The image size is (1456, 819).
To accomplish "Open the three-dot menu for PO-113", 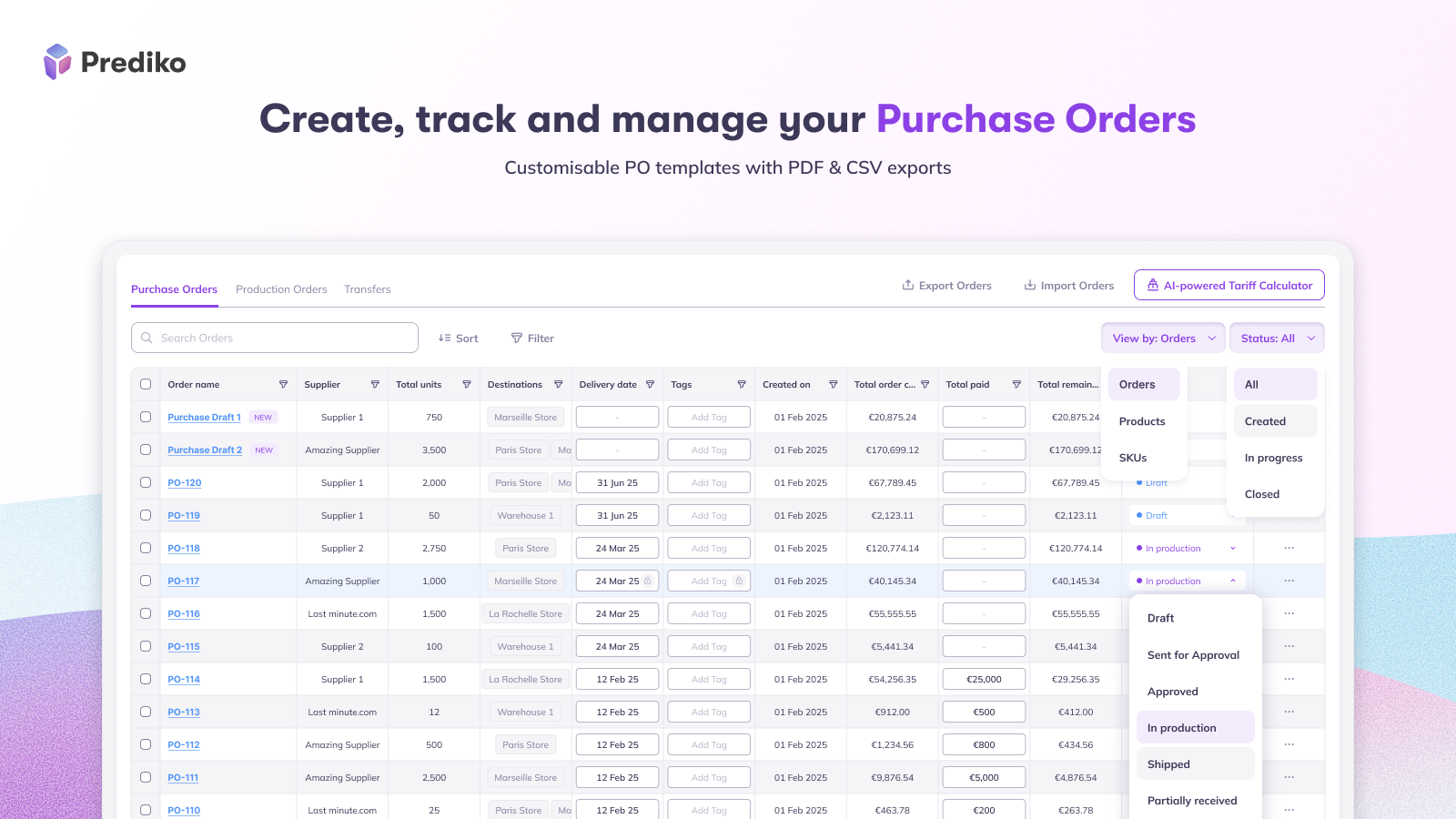I will 1289,712.
